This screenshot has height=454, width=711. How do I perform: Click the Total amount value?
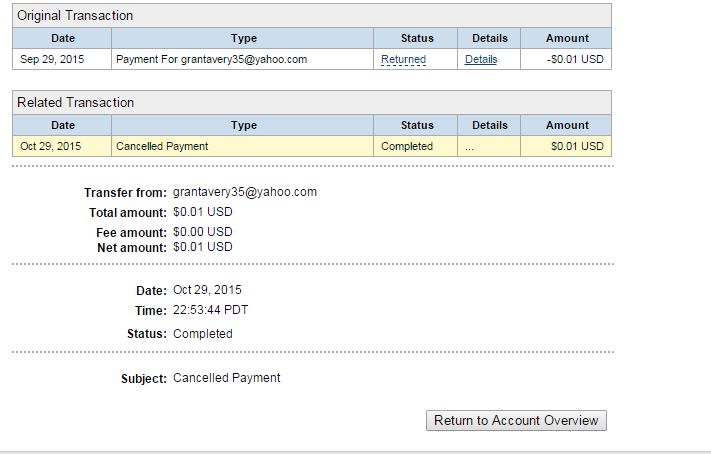202,213
